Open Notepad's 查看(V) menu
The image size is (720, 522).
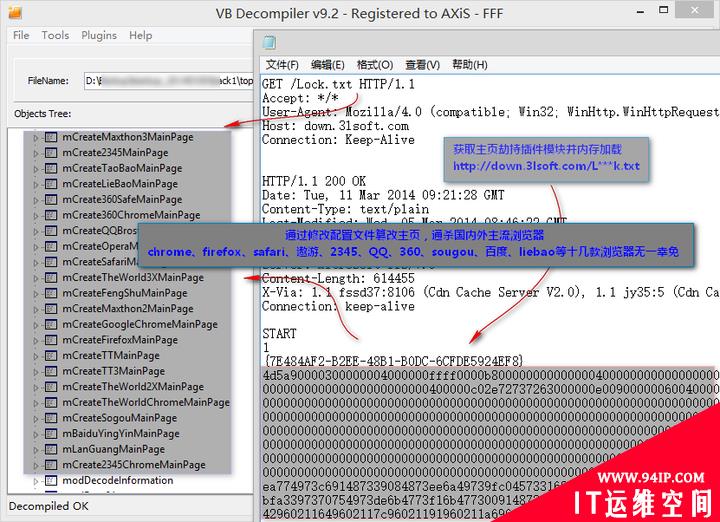click(x=422, y=65)
